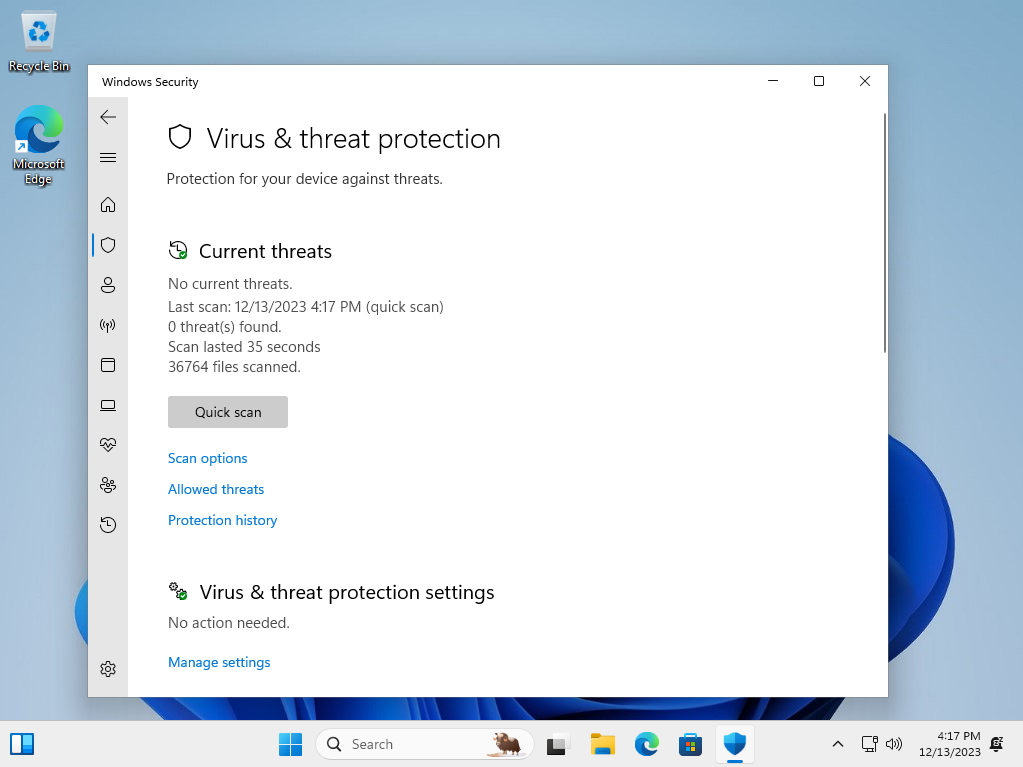Click the shield icon beside page title

(180, 138)
